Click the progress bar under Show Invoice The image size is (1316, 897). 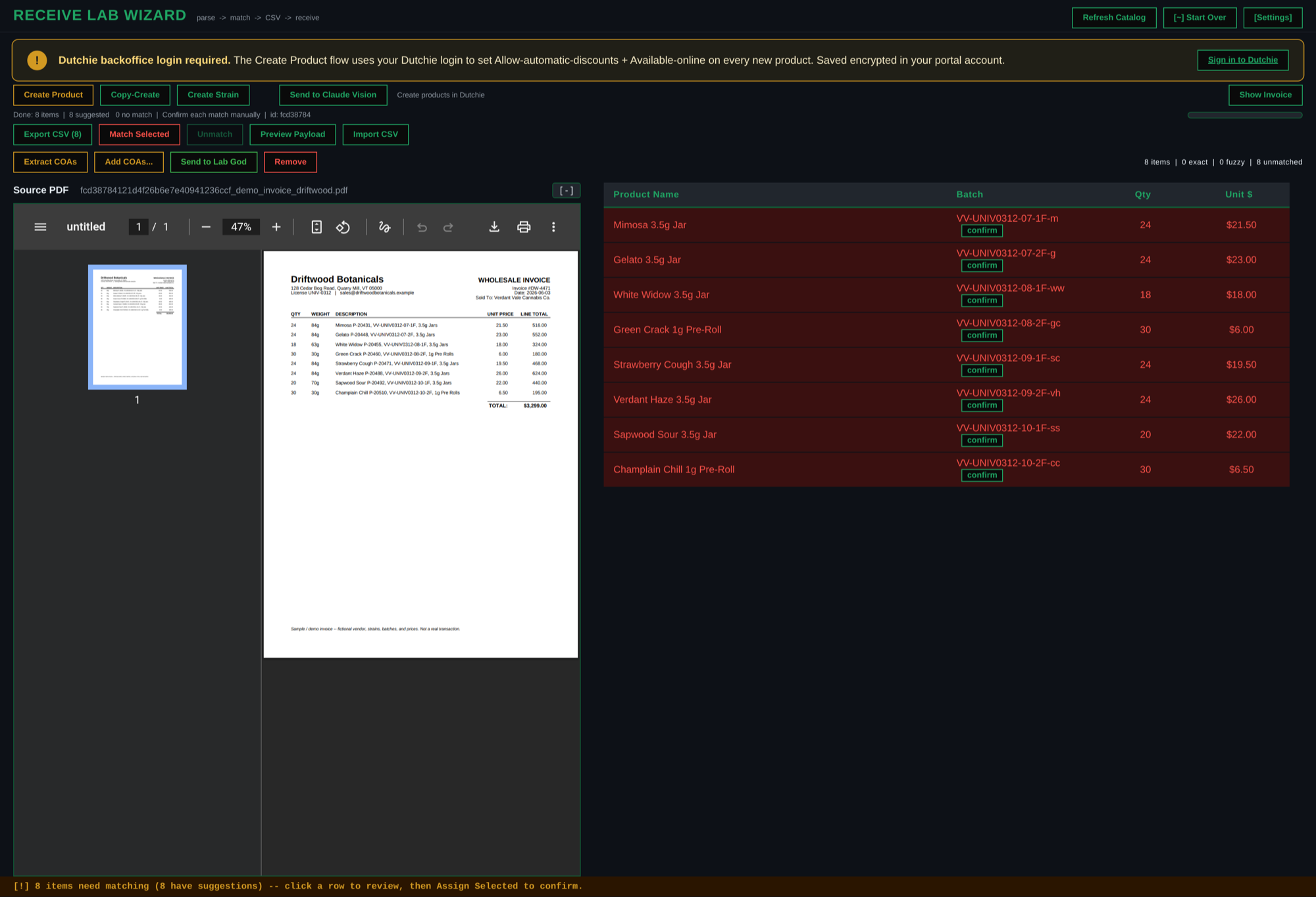click(1244, 115)
